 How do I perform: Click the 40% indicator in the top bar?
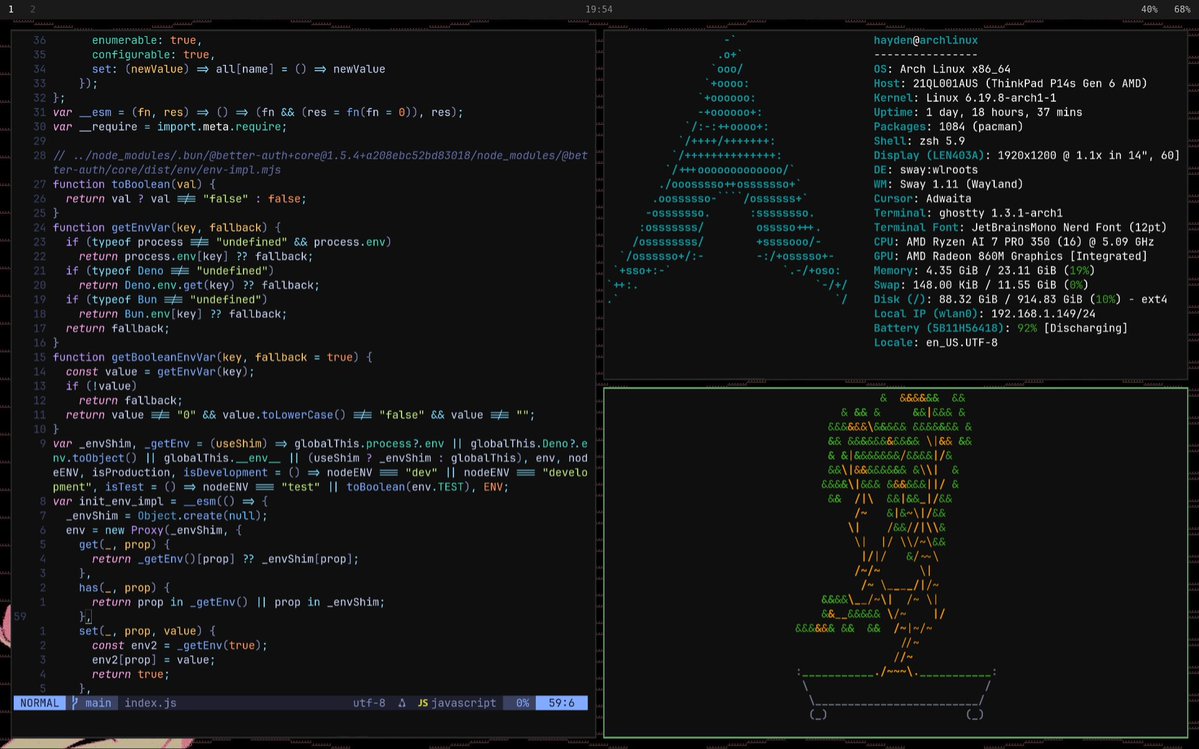pos(1149,9)
